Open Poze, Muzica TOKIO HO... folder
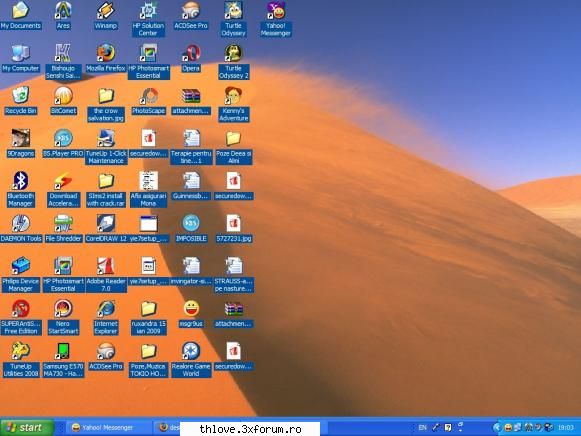581x436 pixels. [x=148, y=360]
